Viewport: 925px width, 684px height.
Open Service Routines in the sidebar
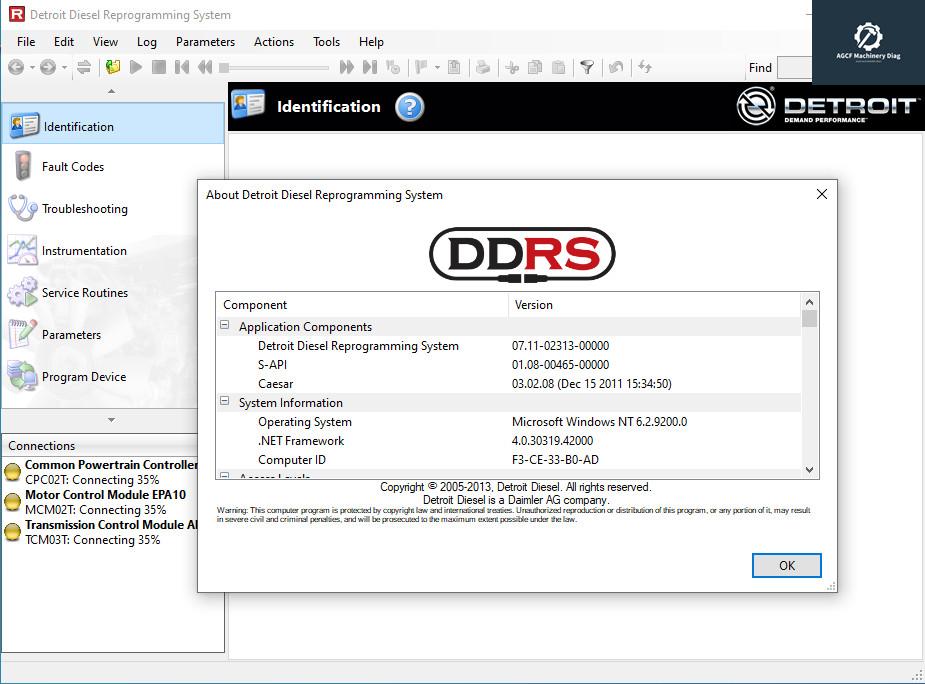click(84, 293)
